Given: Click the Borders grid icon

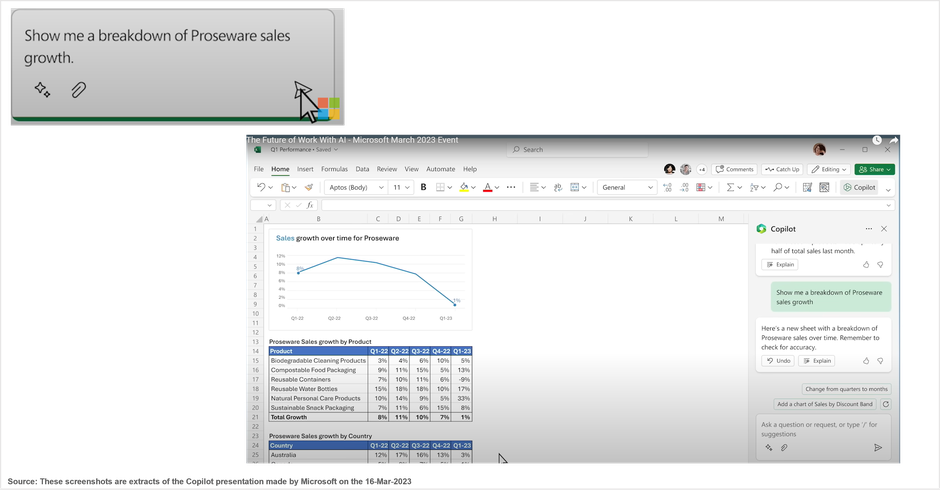Looking at the screenshot, I should (x=440, y=188).
